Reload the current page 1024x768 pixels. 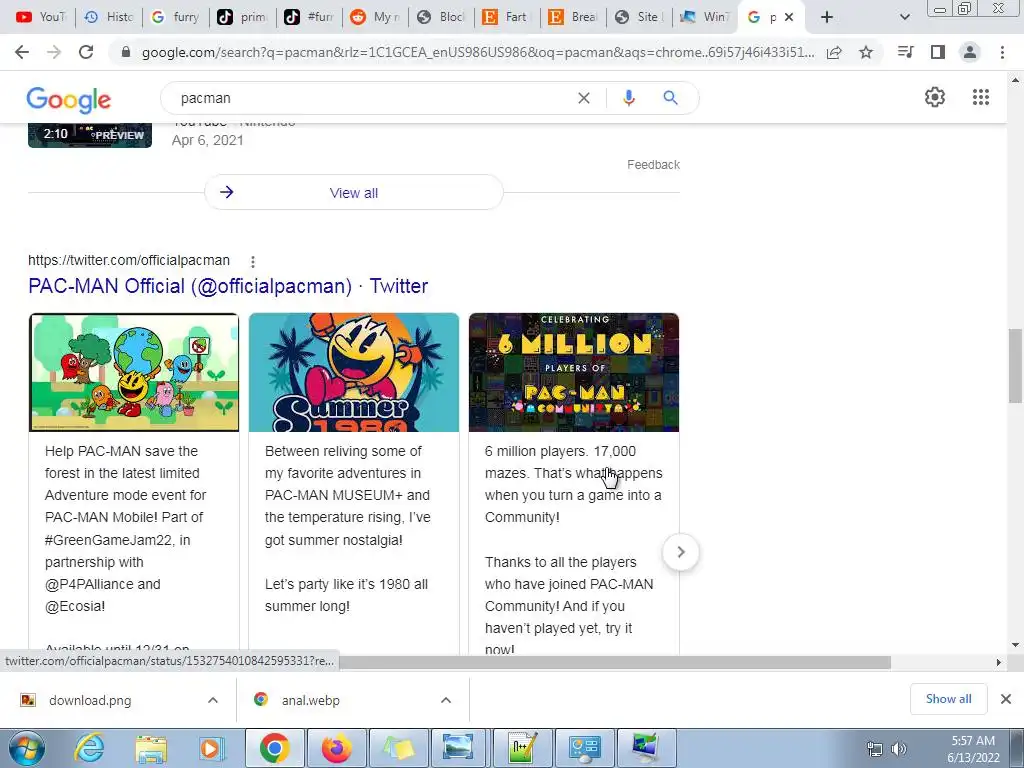pos(86,52)
